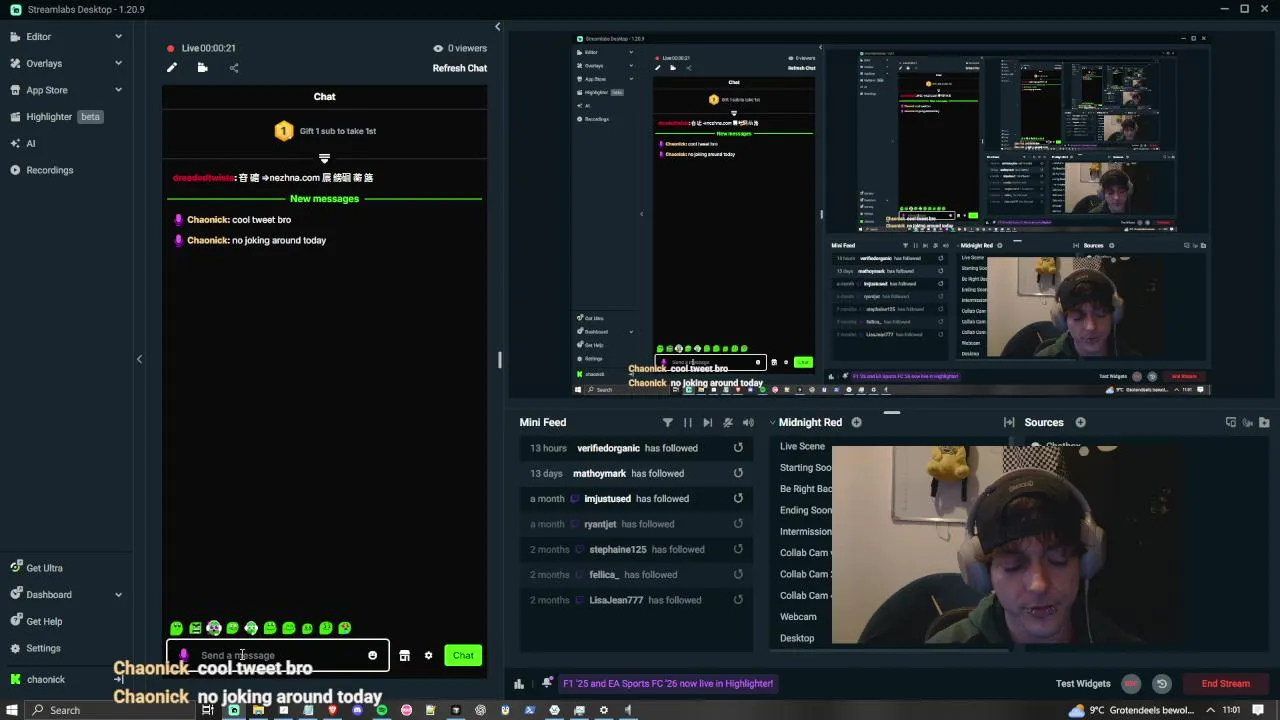Viewport: 1280px width, 720px height.
Task: Select the Desktop scene
Action: [797, 637]
